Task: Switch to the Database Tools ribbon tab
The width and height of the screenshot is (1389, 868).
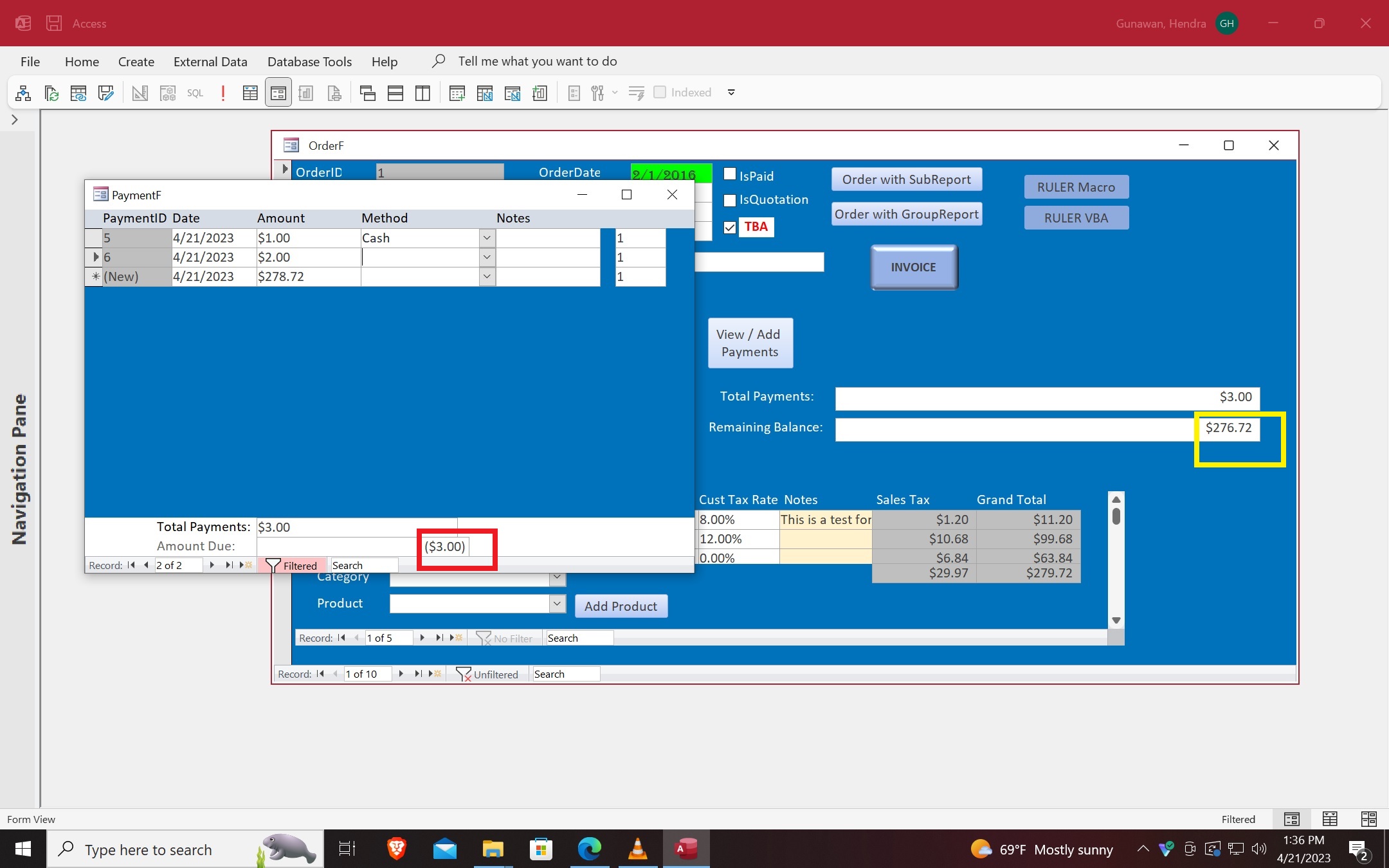Action: [309, 61]
